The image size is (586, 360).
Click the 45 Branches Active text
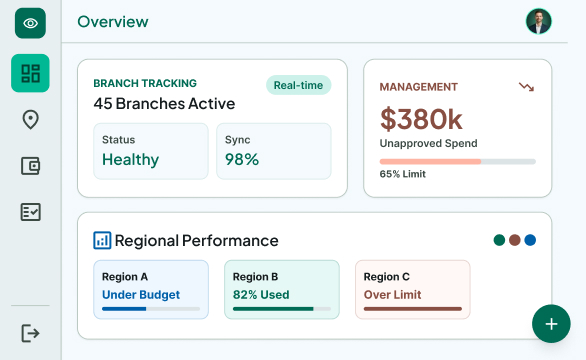coord(164,104)
